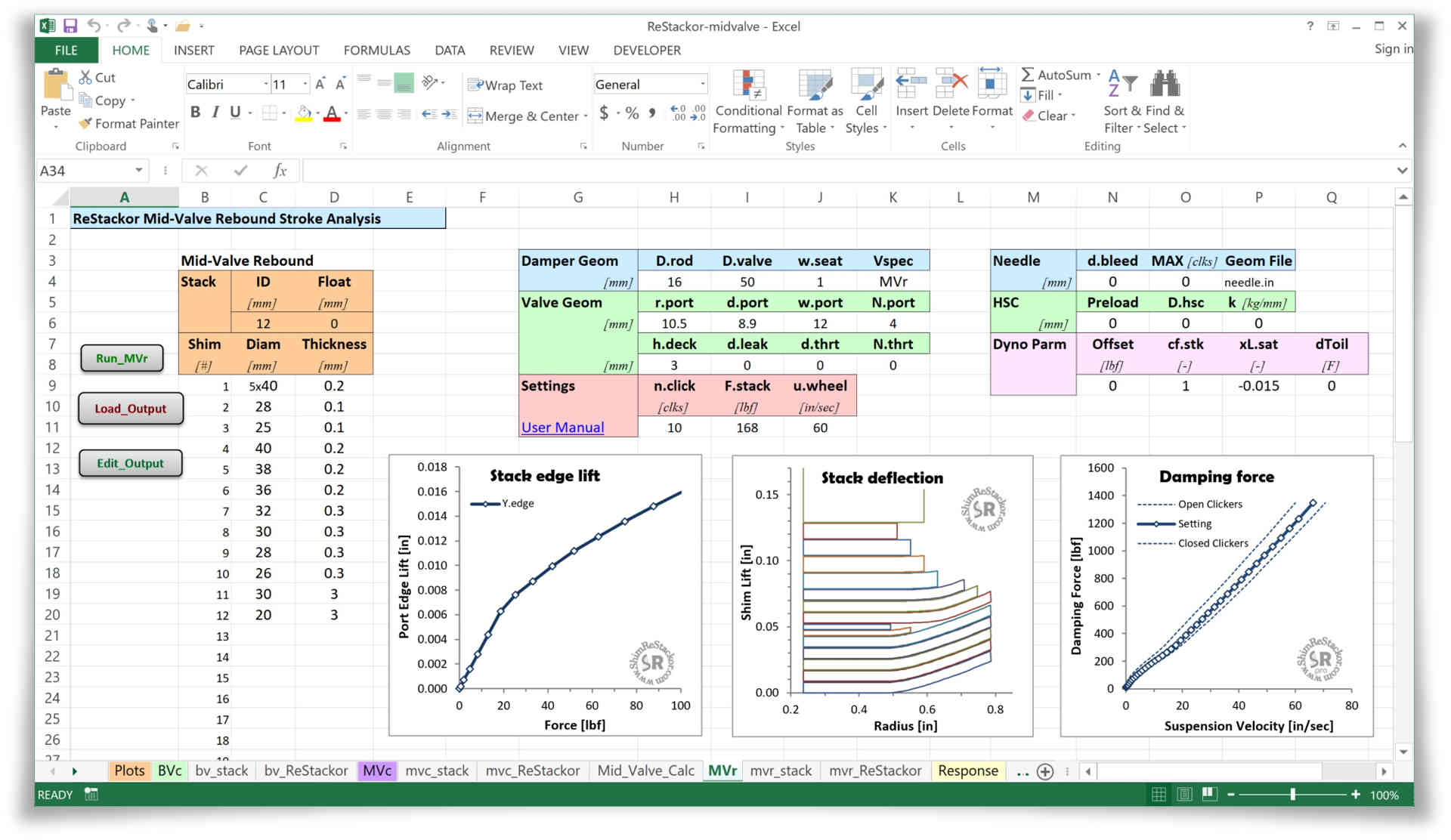Undo the last action
This screenshot has width=1451, height=840.
pos(94,26)
